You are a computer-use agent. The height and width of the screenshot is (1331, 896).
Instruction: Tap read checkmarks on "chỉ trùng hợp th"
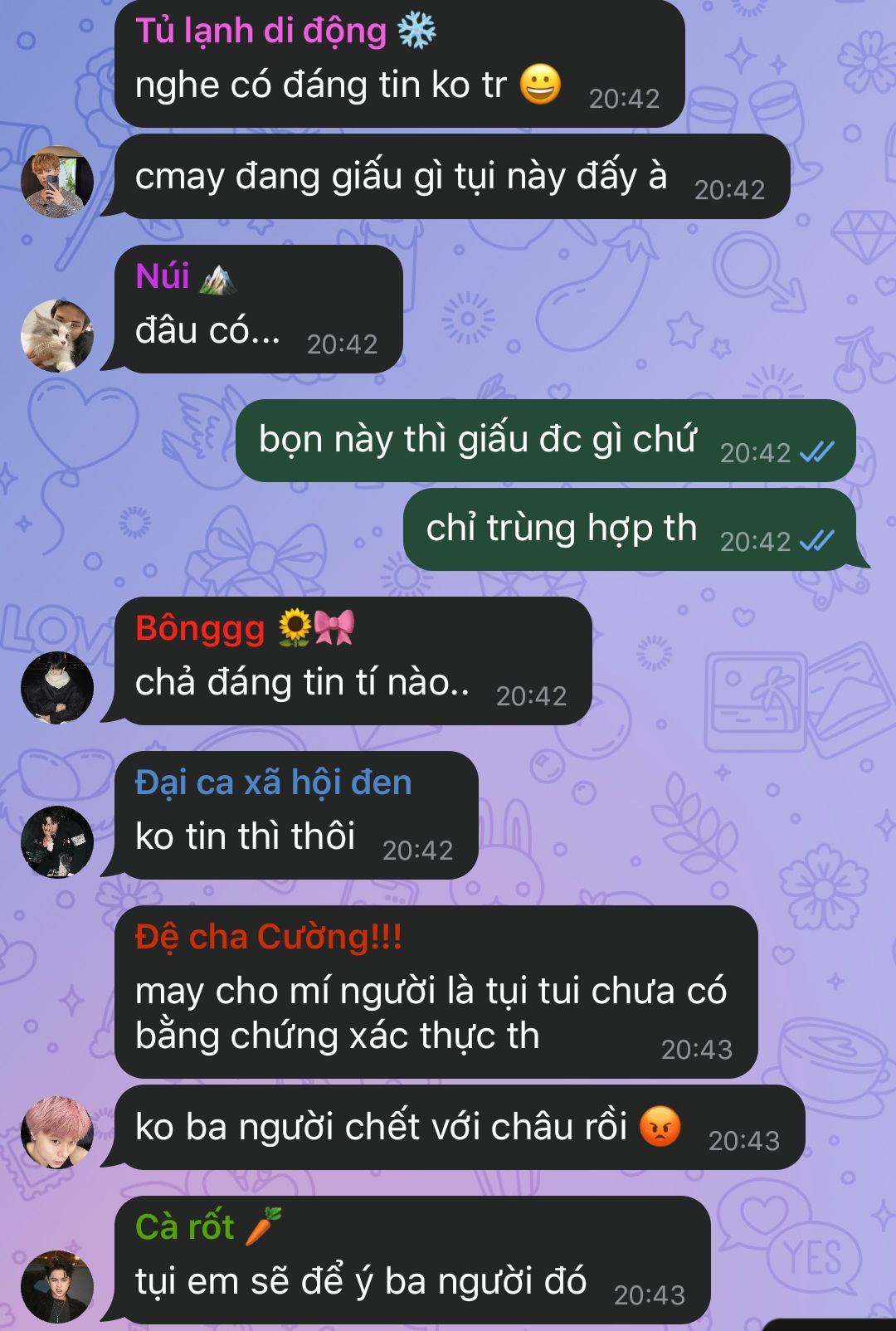click(817, 541)
